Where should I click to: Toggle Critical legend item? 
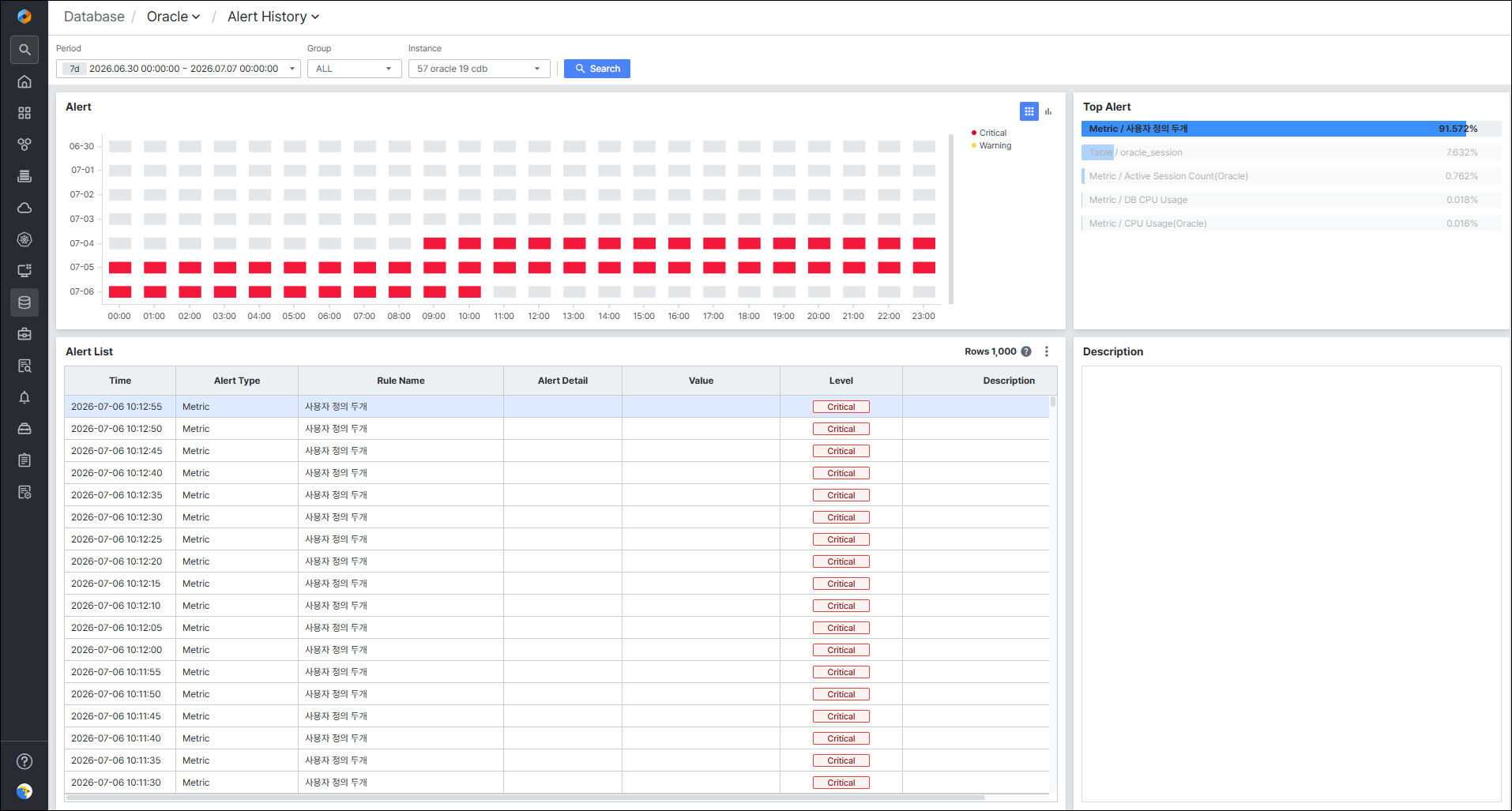[x=989, y=133]
